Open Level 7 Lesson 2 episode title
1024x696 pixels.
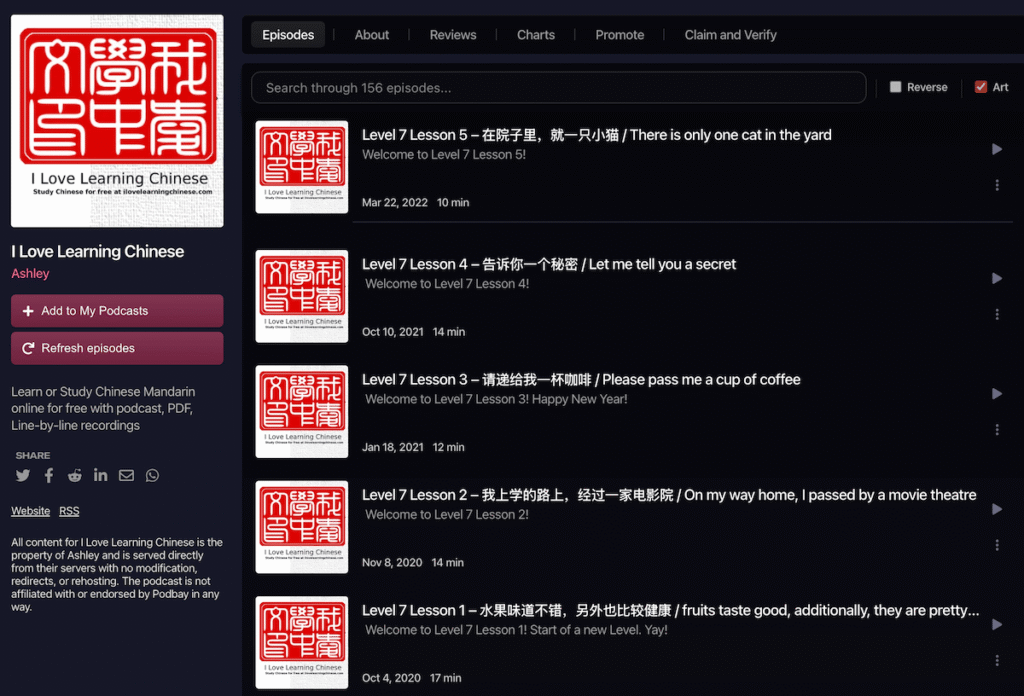[669, 495]
